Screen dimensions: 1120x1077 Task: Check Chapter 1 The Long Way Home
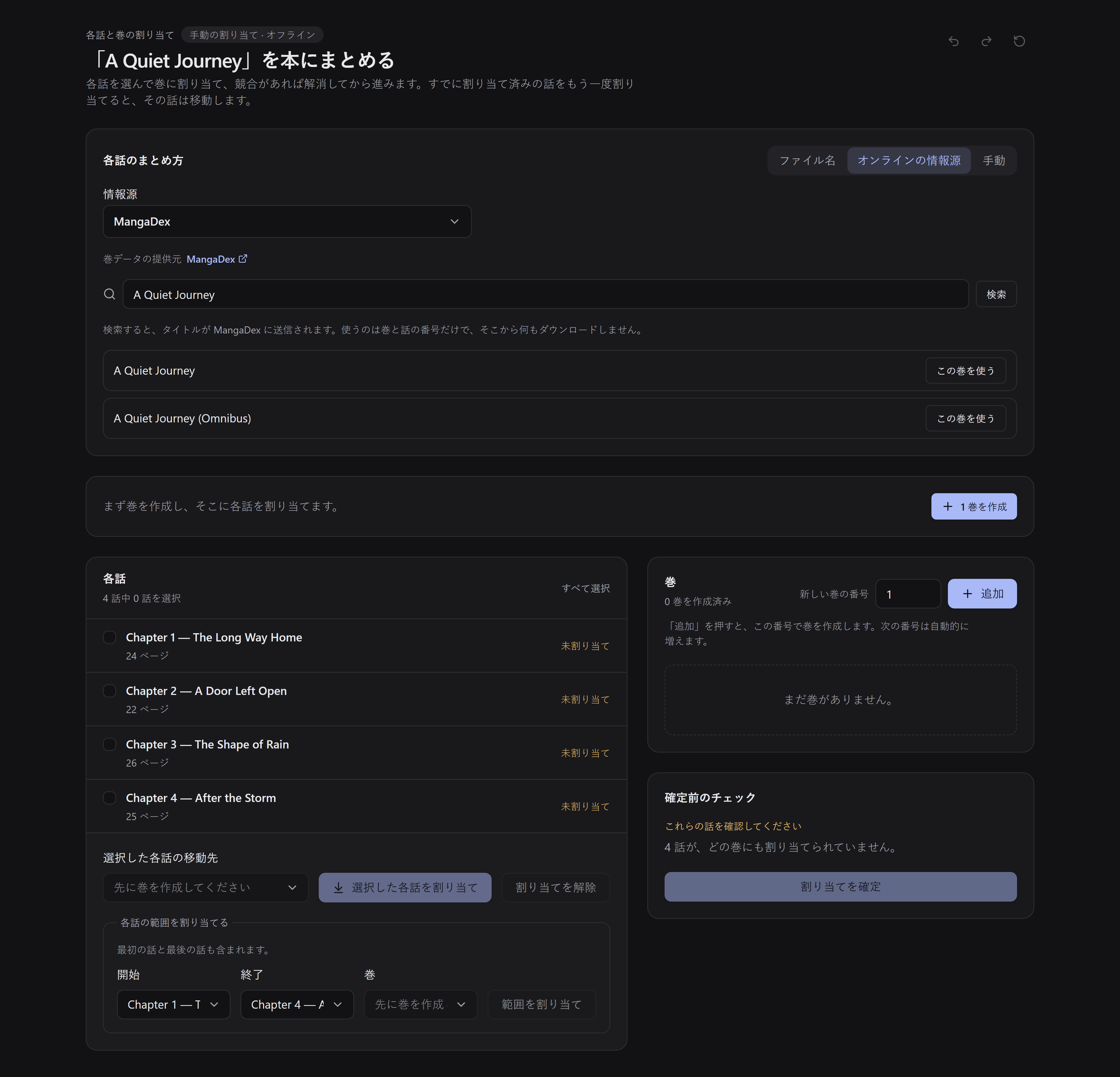109,637
